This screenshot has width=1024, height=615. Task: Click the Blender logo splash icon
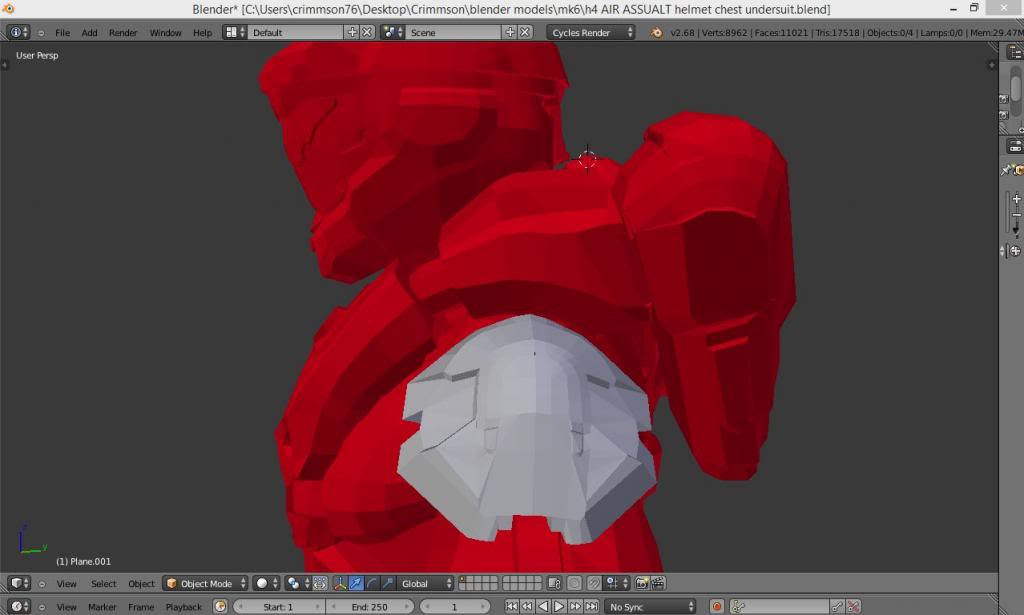[656, 32]
